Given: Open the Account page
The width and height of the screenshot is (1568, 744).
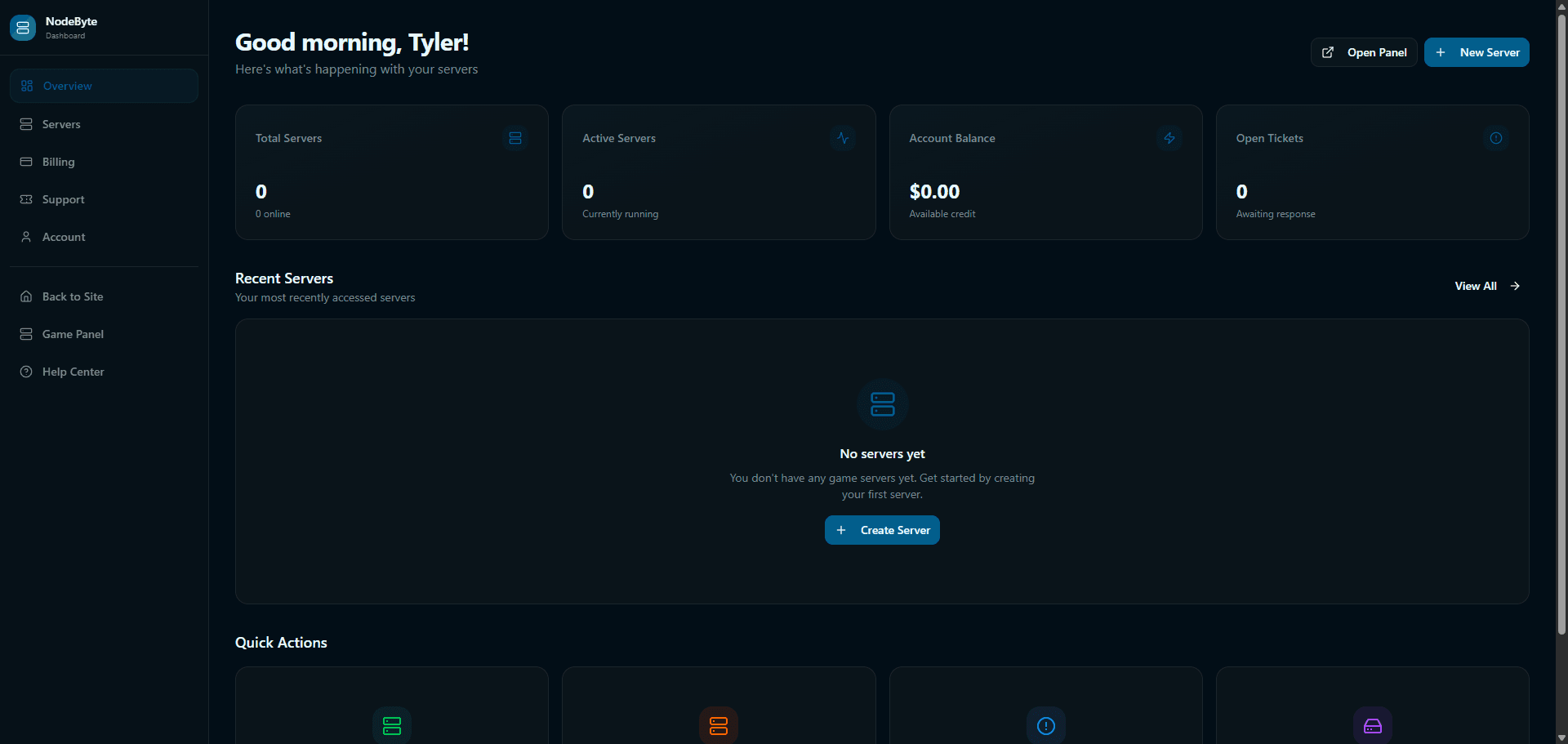Looking at the screenshot, I should [104, 237].
